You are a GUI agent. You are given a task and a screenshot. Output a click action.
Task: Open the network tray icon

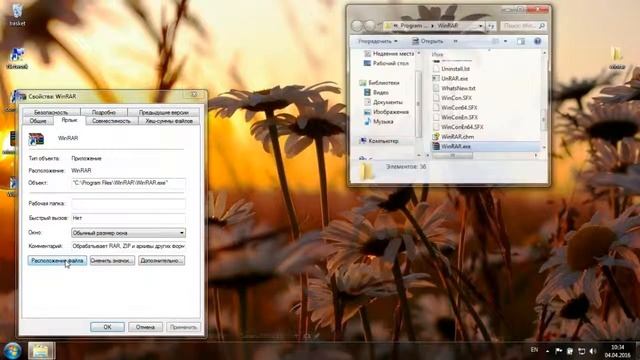click(x=581, y=351)
